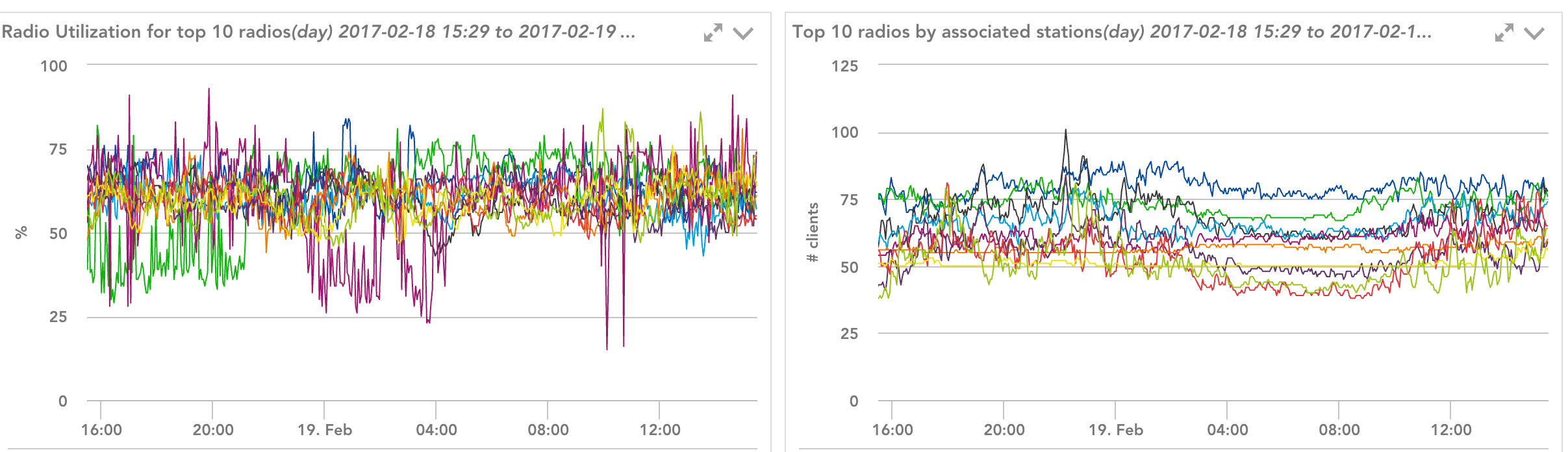Click the Radio Utilization for top 10 radios title
This screenshot has width=1568, height=452.
tap(318, 32)
